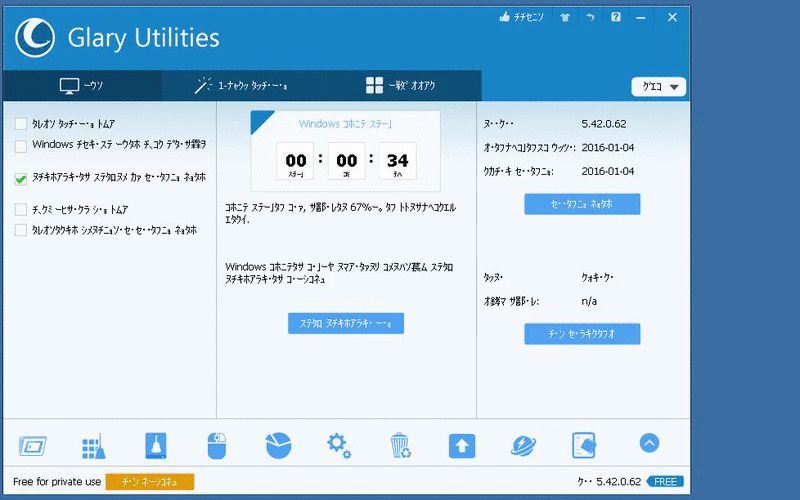The height and width of the screenshot is (500, 800).
Task: Open the gears process manager icon in dock
Action: click(339, 446)
